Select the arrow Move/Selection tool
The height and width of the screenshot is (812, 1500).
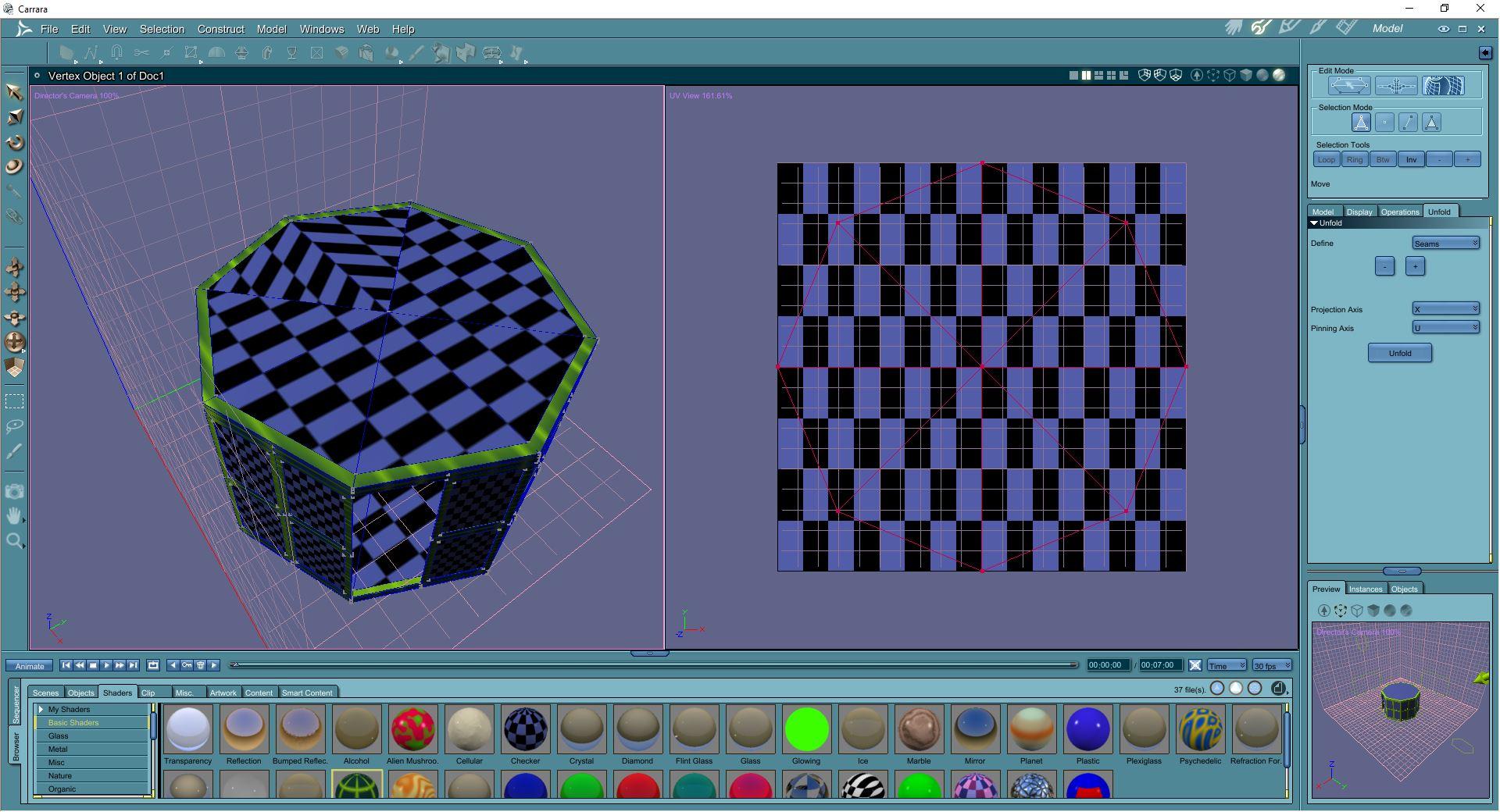click(x=14, y=92)
